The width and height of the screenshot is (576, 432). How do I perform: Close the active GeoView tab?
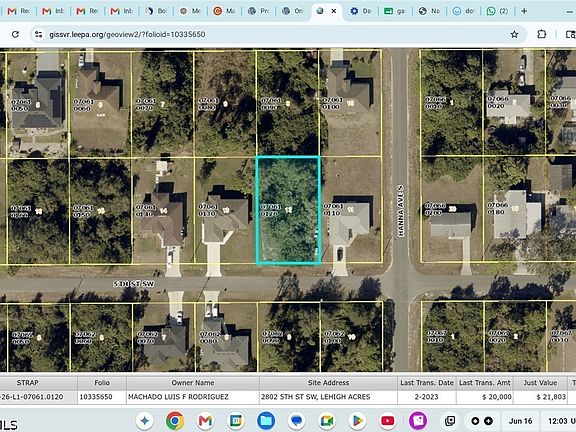pyautogui.click(x=334, y=11)
